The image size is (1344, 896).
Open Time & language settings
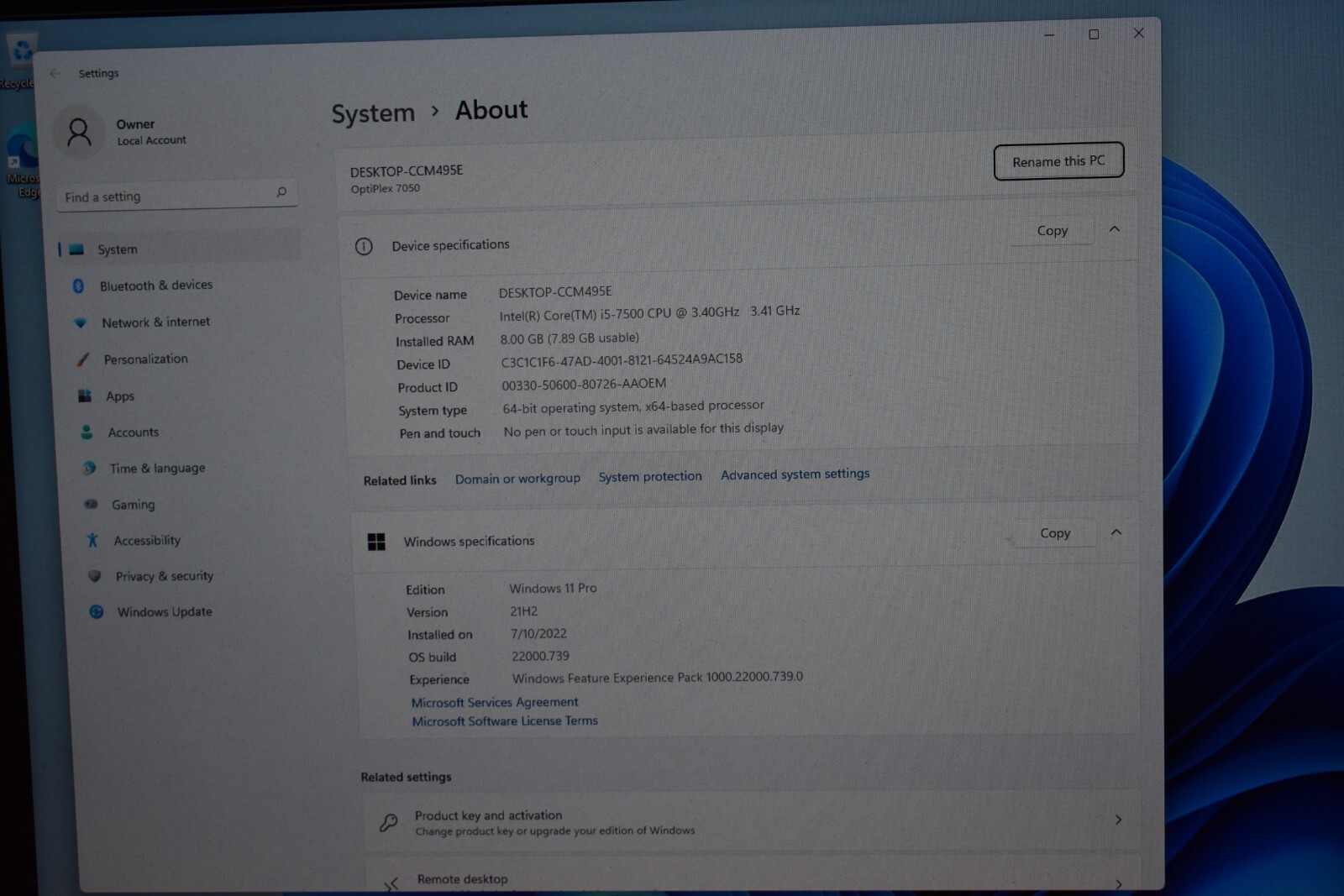click(x=157, y=469)
